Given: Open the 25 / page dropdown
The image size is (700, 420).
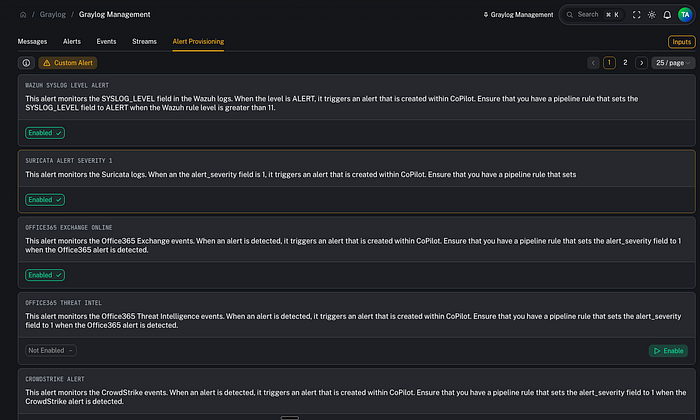Looking at the screenshot, I should [x=673, y=63].
